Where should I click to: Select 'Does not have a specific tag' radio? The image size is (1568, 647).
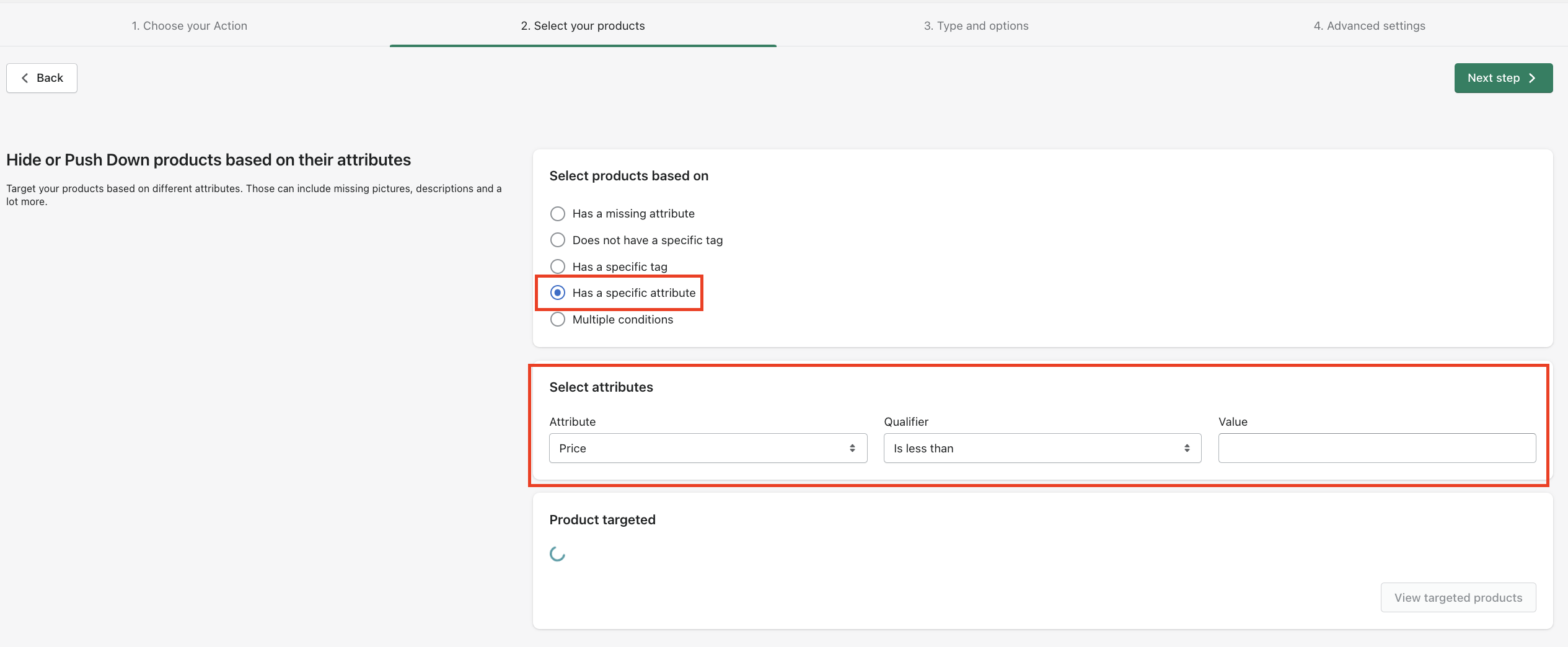558,240
